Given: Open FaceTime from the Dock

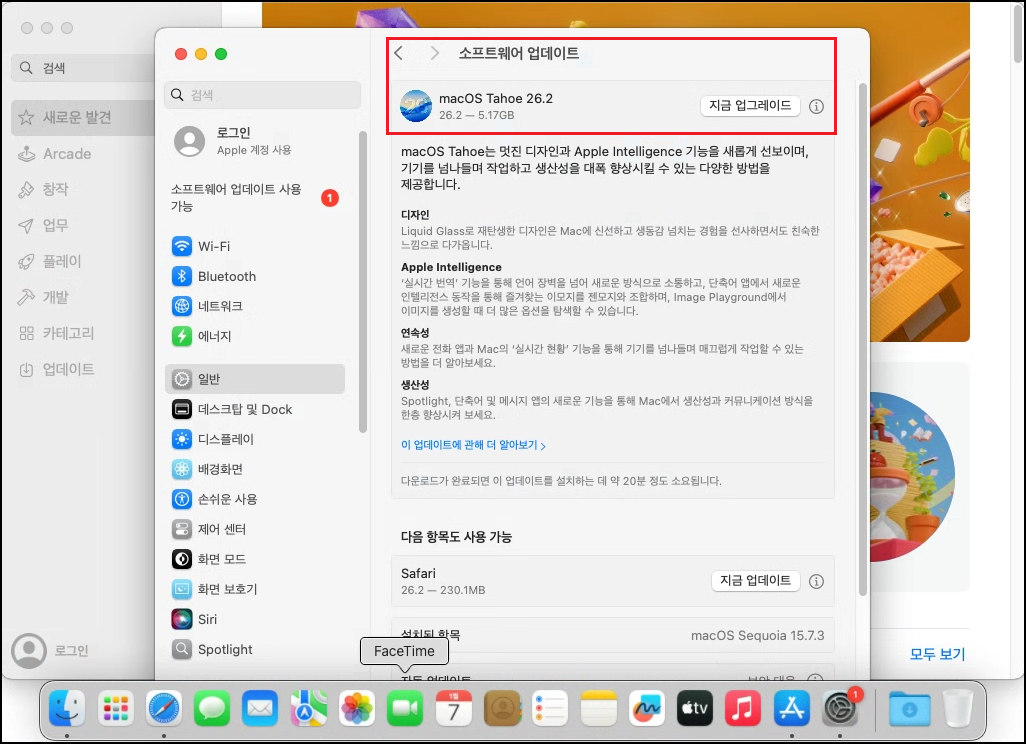Looking at the screenshot, I should (x=405, y=708).
